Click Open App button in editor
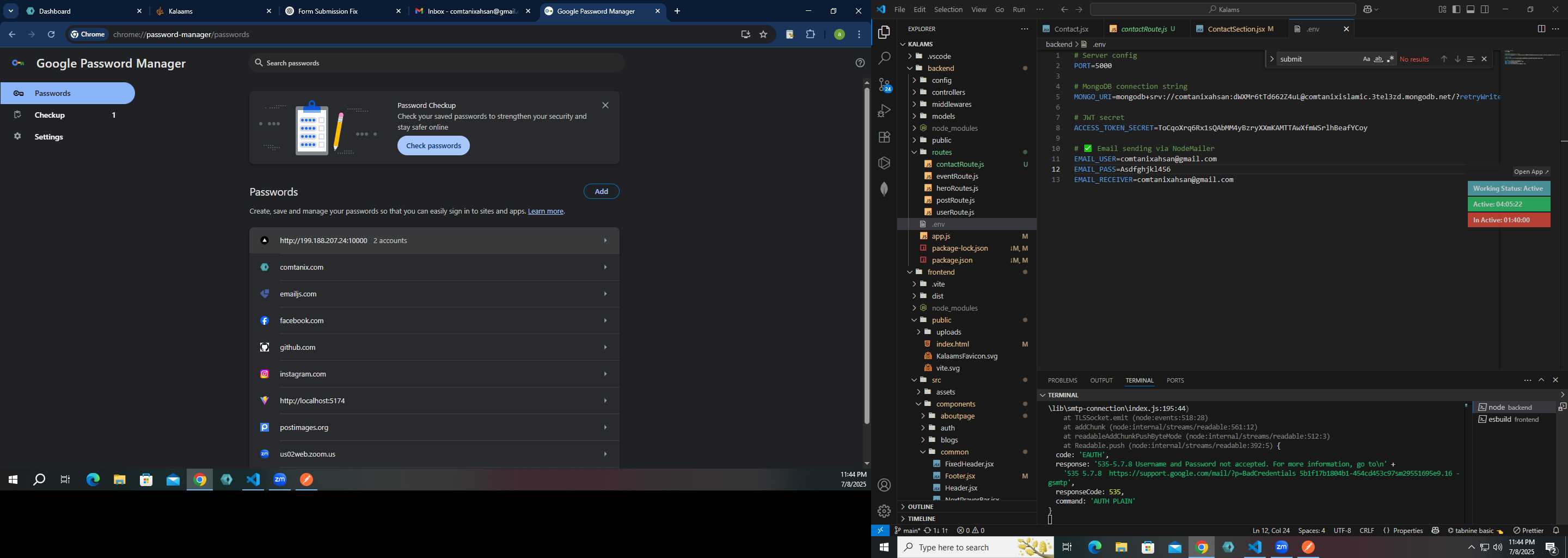 click(x=1532, y=172)
